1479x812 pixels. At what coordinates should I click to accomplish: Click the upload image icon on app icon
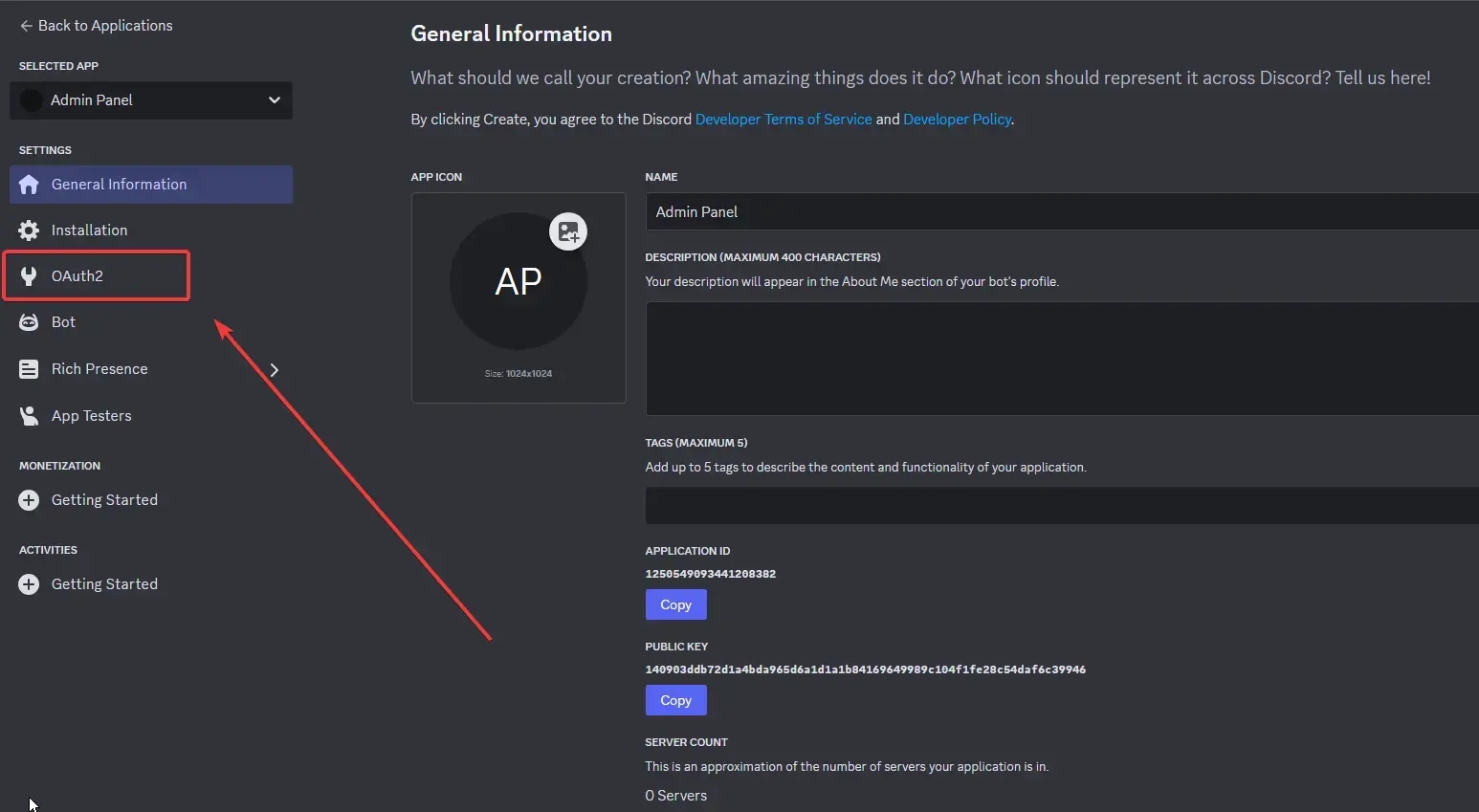[568, 231]
